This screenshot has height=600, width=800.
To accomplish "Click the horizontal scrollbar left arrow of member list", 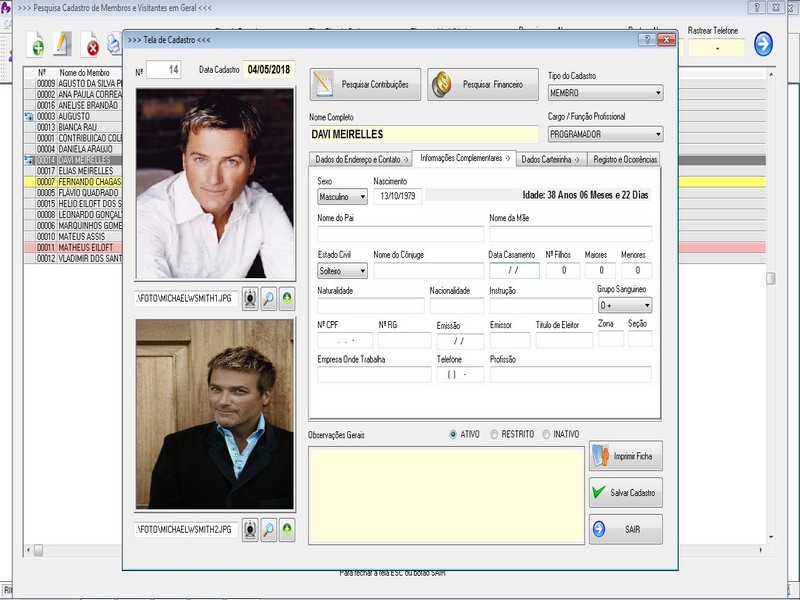I will (29, 551).
